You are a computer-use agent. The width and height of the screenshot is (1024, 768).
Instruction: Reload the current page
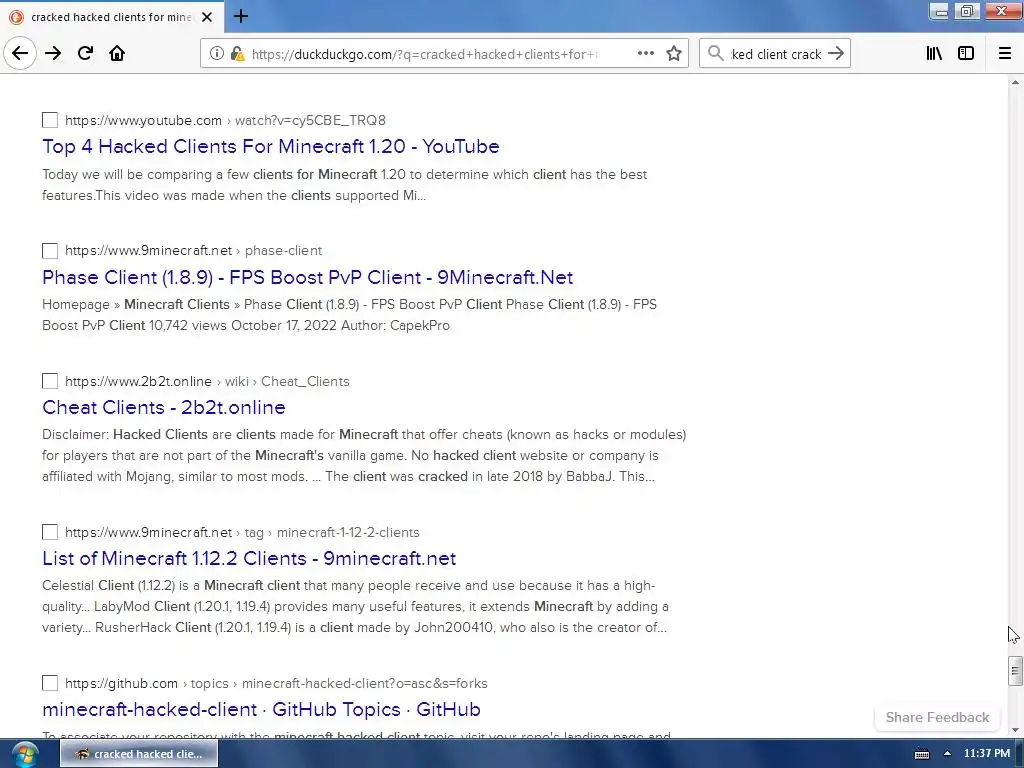click(x=85, y=54)
